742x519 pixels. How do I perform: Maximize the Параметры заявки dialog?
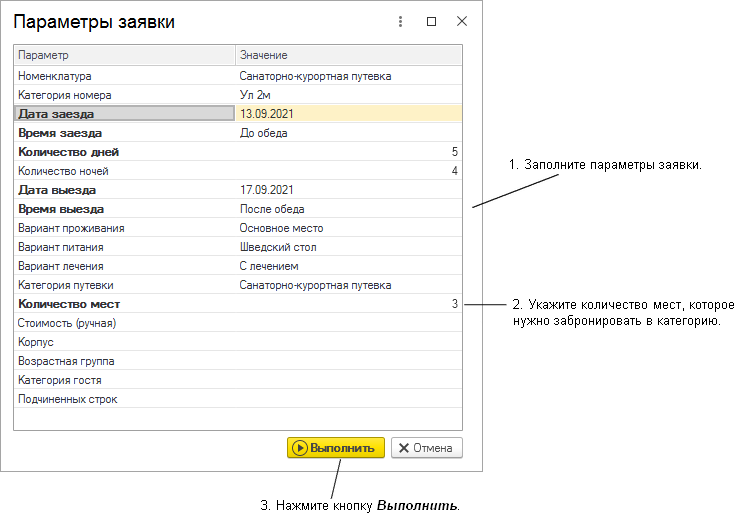(431, 21)
